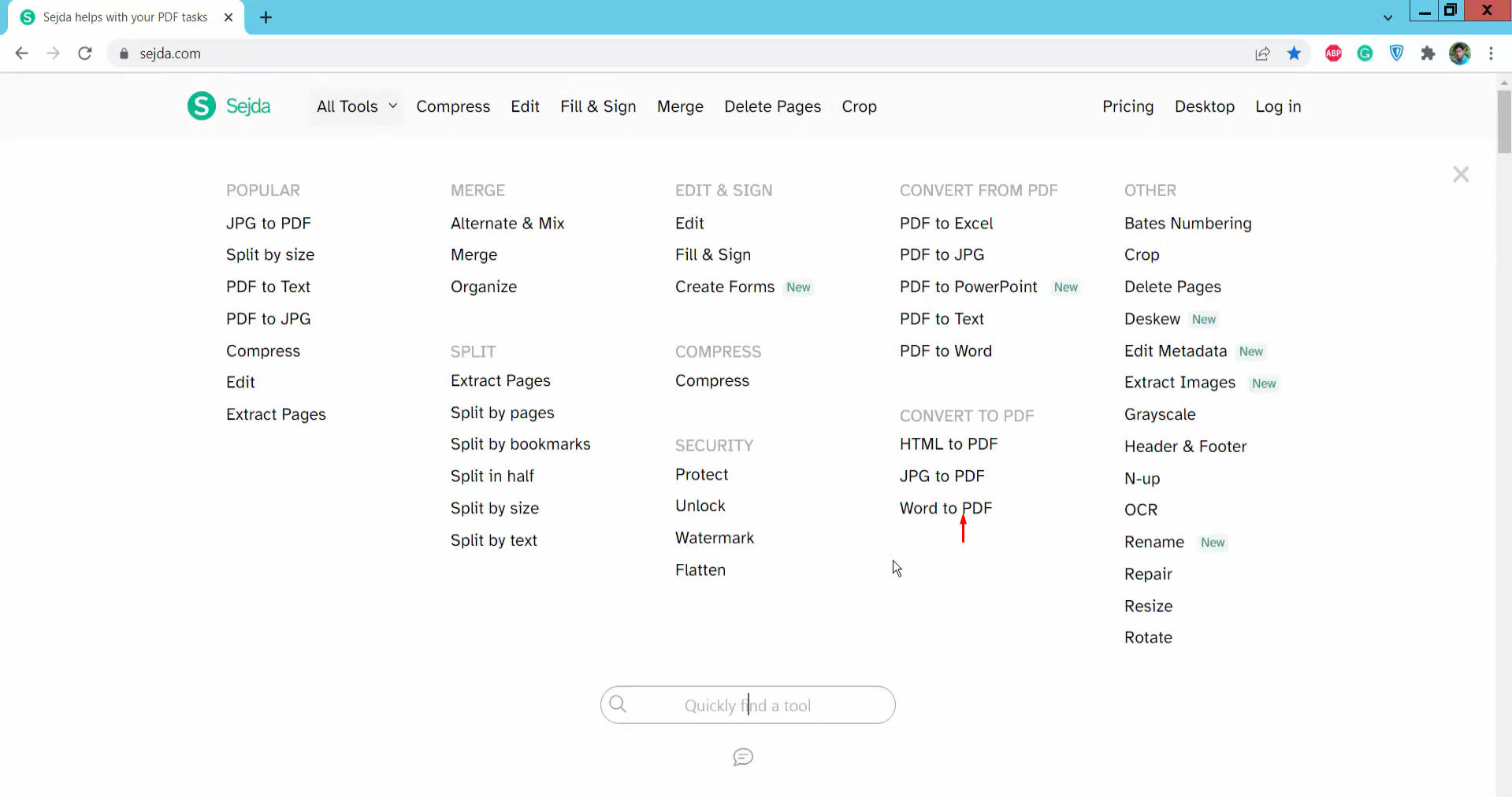Click the blue shield extension icon
Image resolution: width=1512 pixels, height=797 pixels.
click(x=1396, y=54)
